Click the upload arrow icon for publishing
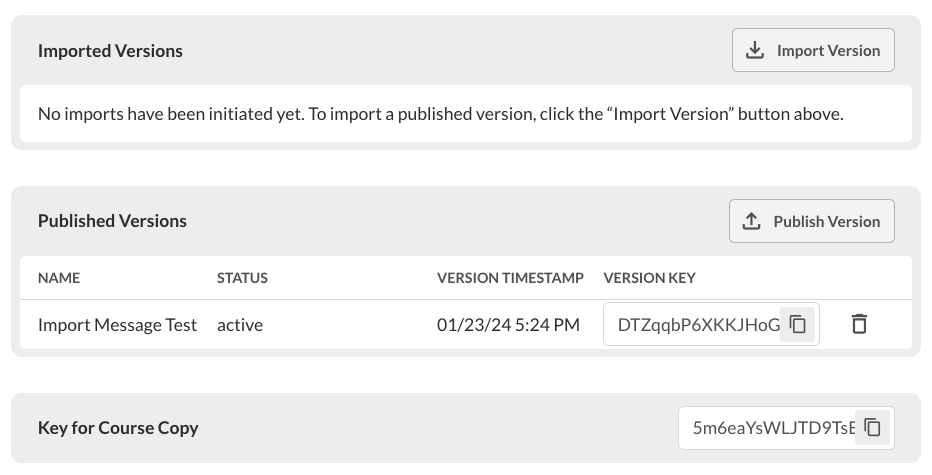This screenshot has width=932, height=475. (752, 221)
